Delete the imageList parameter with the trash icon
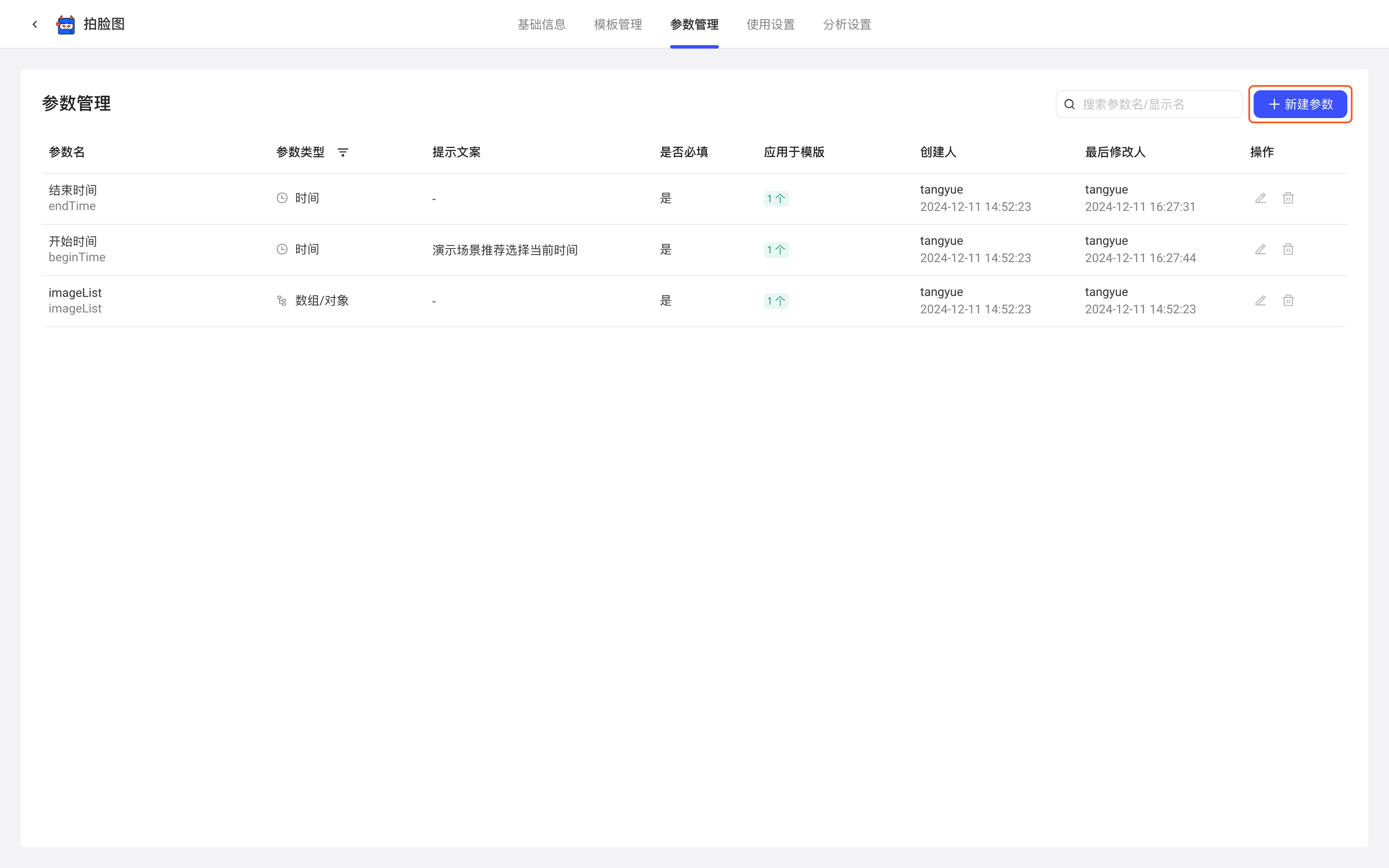Image resolution: width=1389 pixels, height=868 pixels. click(1288, 300)
